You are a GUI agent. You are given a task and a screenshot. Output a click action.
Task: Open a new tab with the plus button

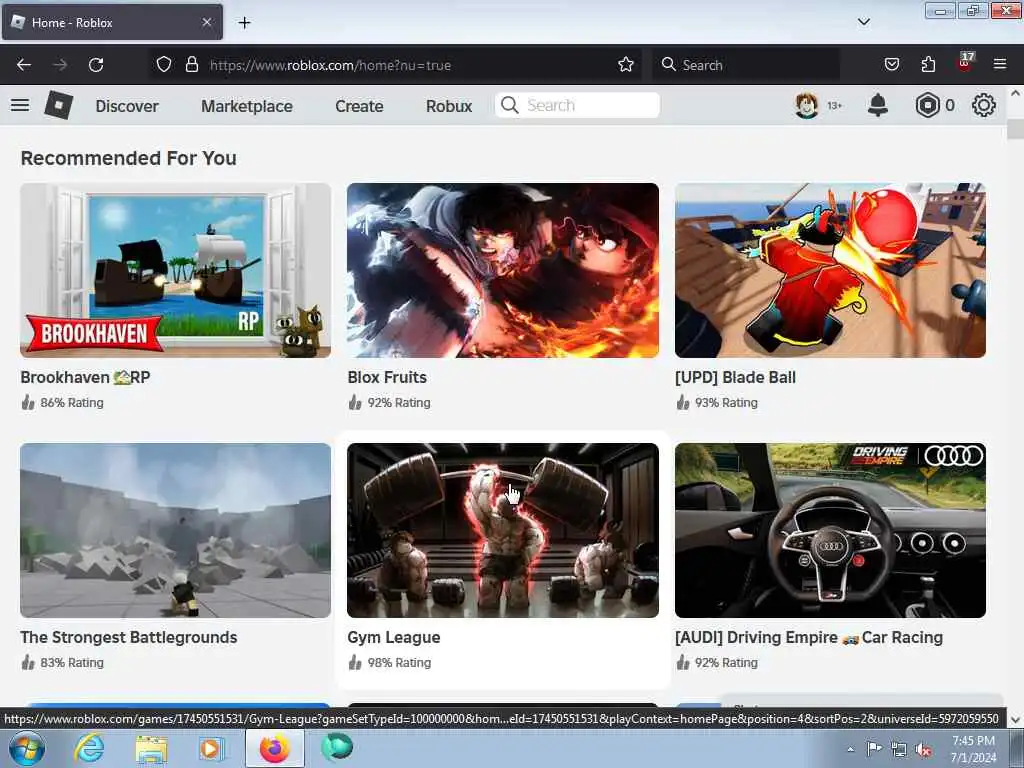244,23
